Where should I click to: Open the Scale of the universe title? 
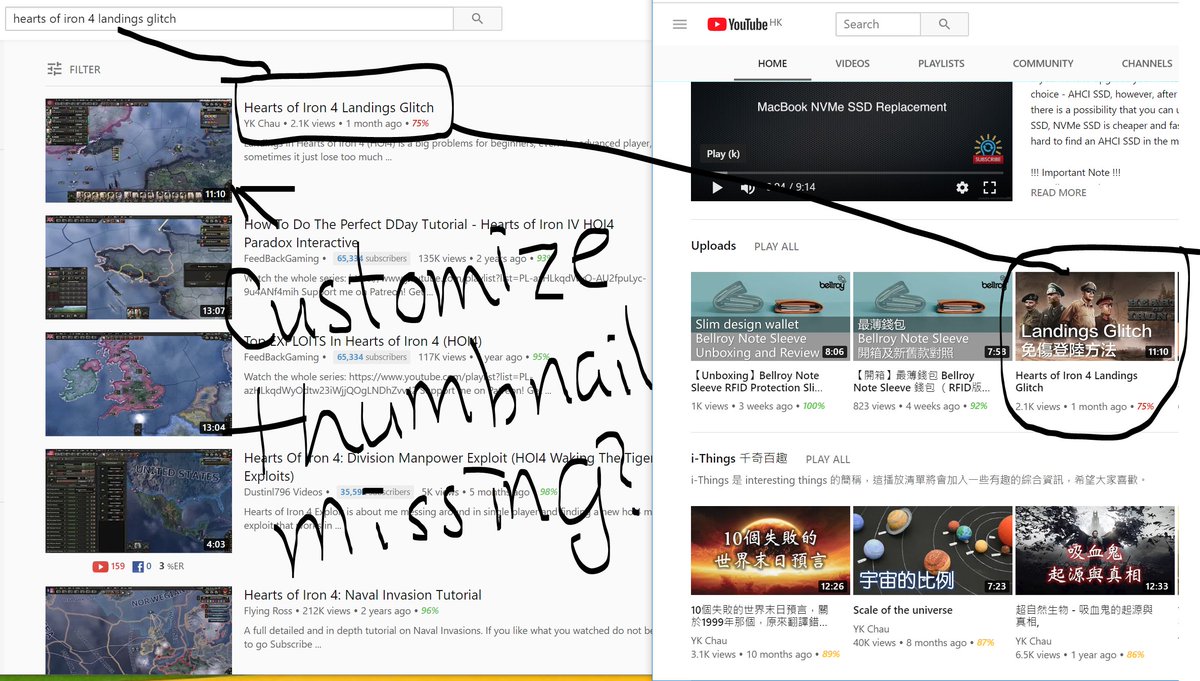click(903, 610)
